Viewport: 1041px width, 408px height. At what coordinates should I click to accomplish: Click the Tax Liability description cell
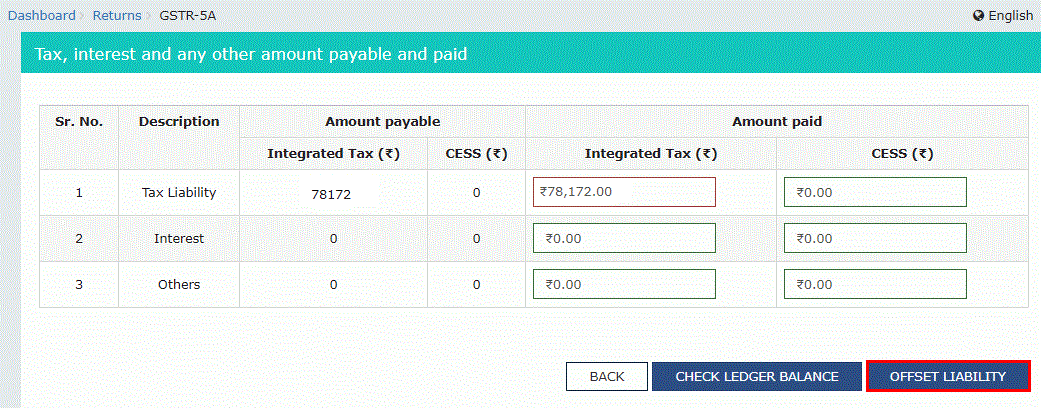click(179, 192)
